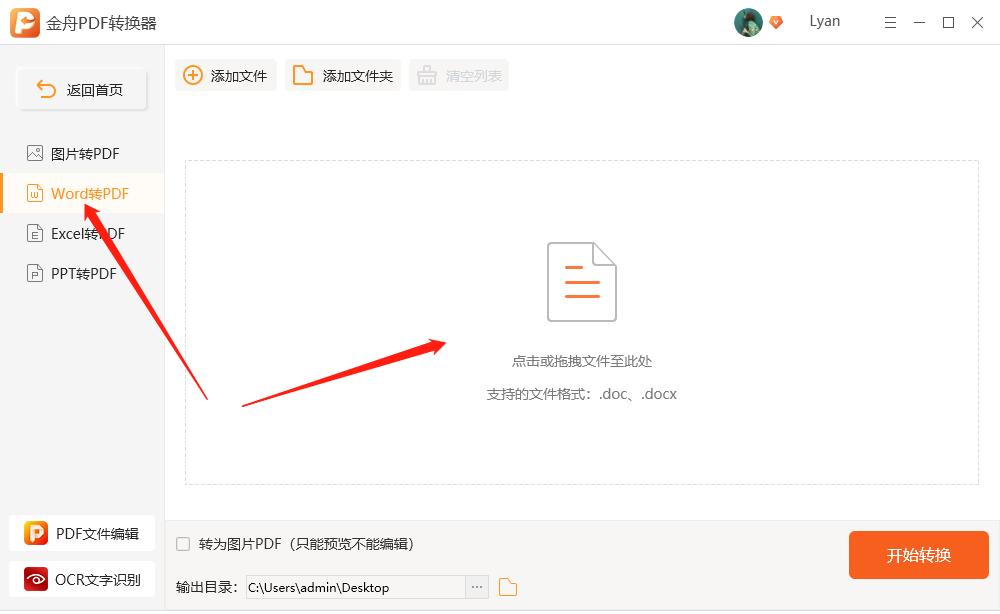The height and width of the screenshot is (614, 1000).
Task: Select the Word转PDF sidebar option
Action: click(82, 193)
